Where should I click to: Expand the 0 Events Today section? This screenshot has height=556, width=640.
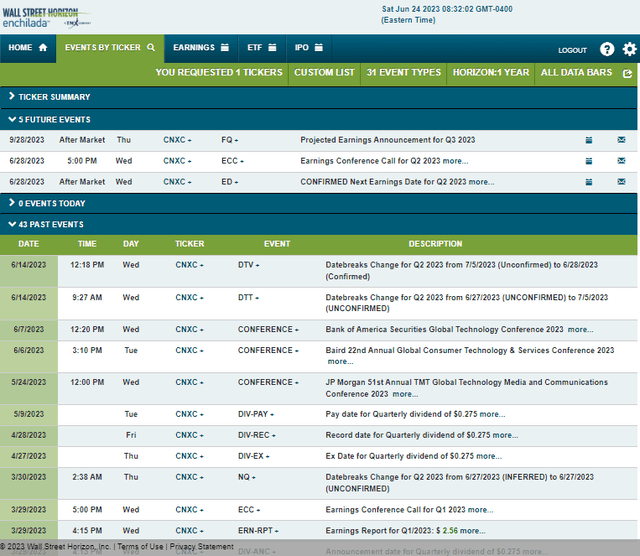(318, 203)
